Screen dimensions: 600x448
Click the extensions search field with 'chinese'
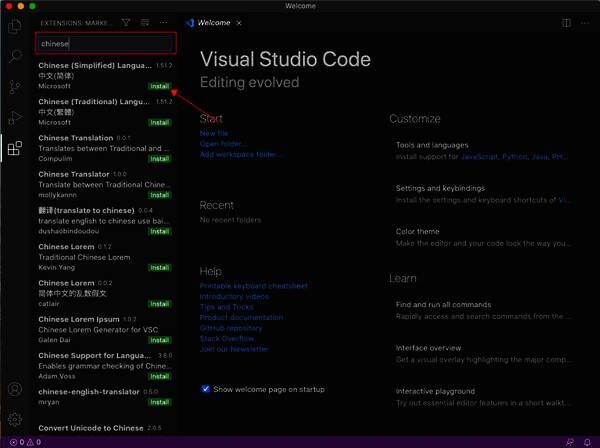tap(105, 43)
